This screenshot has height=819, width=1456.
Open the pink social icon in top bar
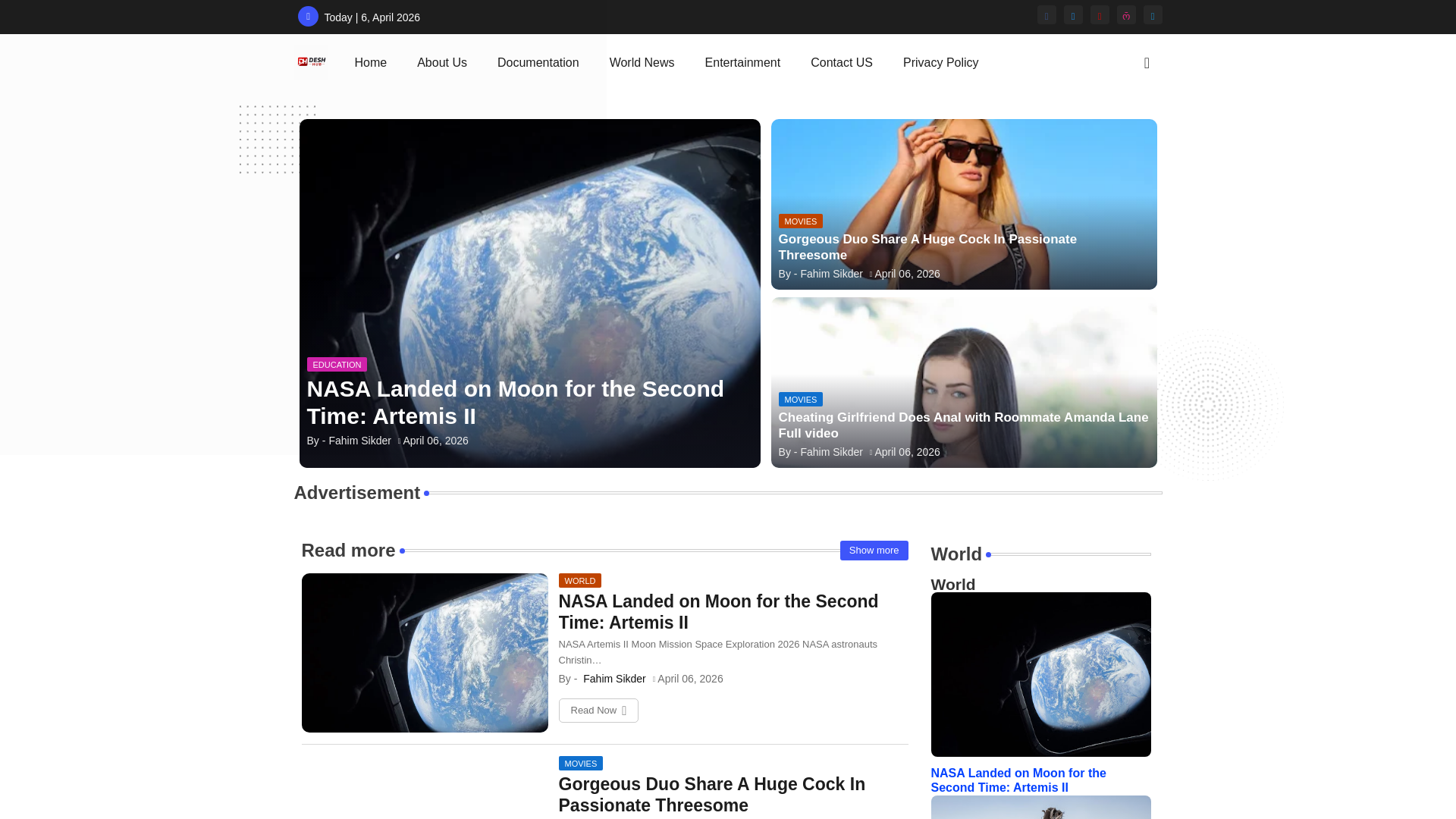point(1126,15)
